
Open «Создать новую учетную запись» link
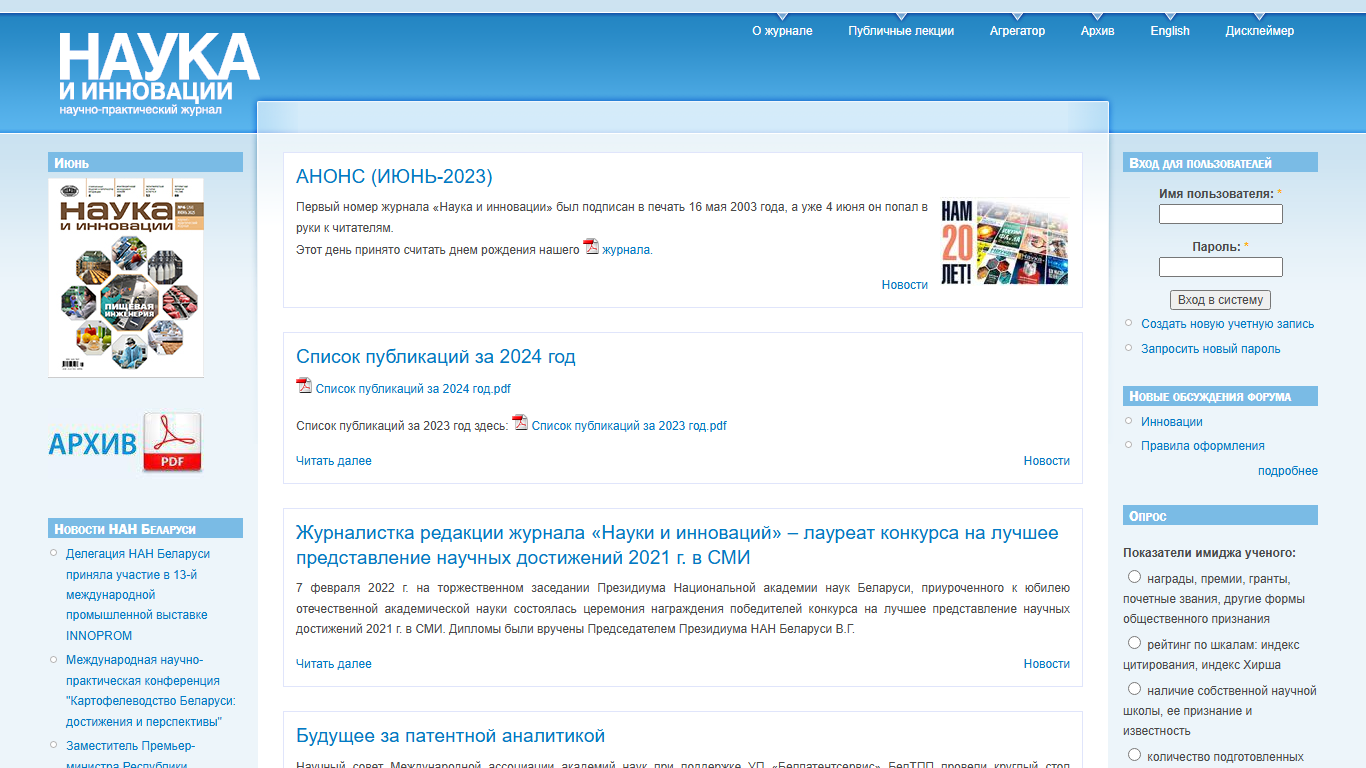pos(1227,324)
